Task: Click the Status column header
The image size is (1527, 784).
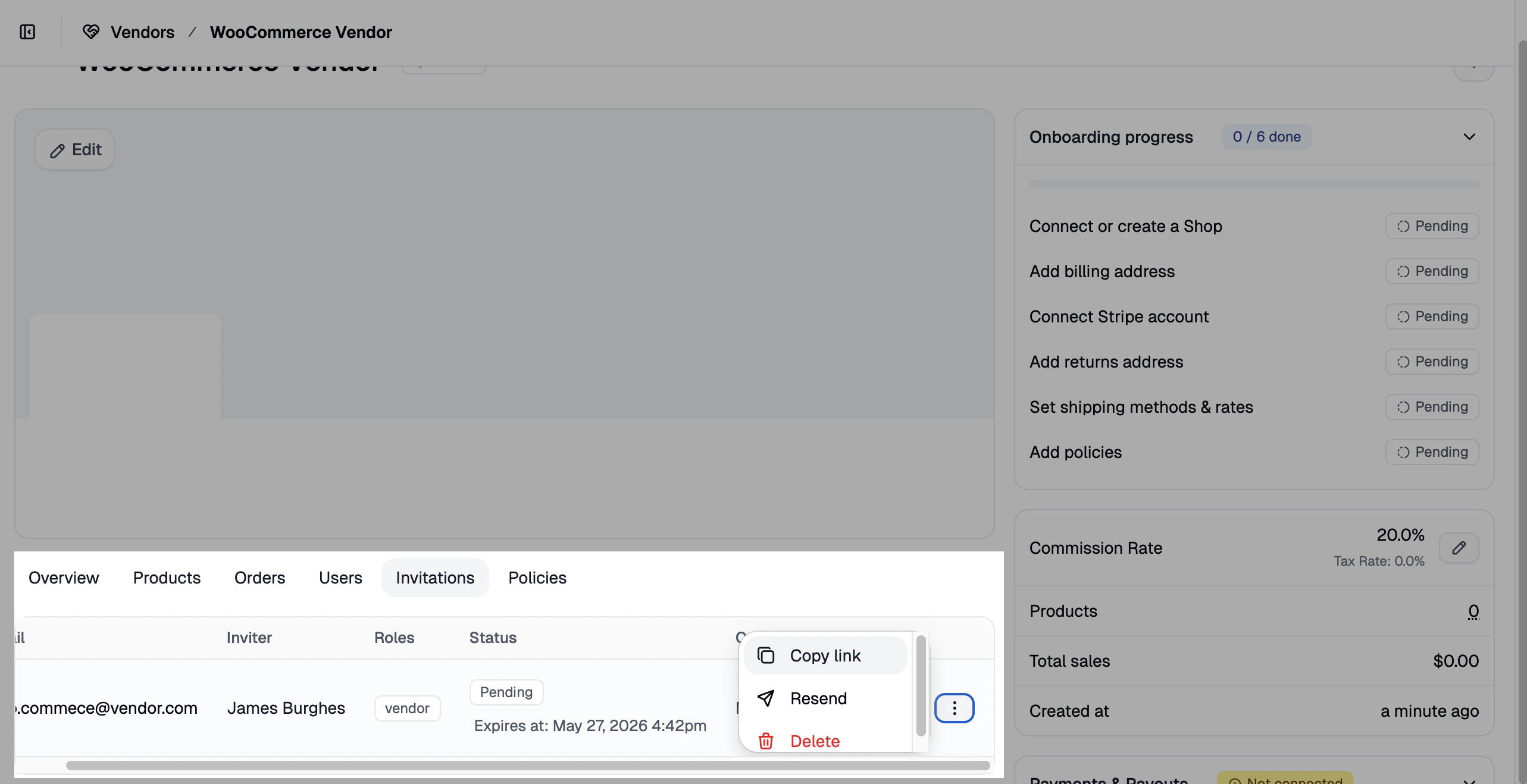Action: click(x=493, y=638)
